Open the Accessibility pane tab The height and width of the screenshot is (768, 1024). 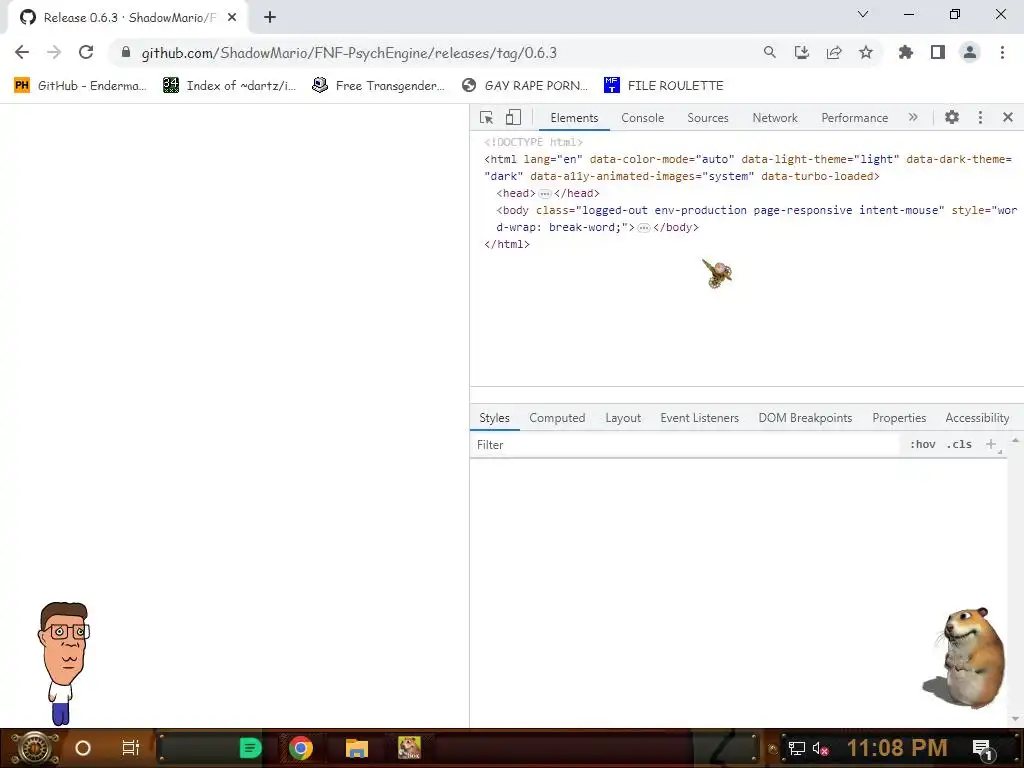pyautogui.click(x=978, y=418)
